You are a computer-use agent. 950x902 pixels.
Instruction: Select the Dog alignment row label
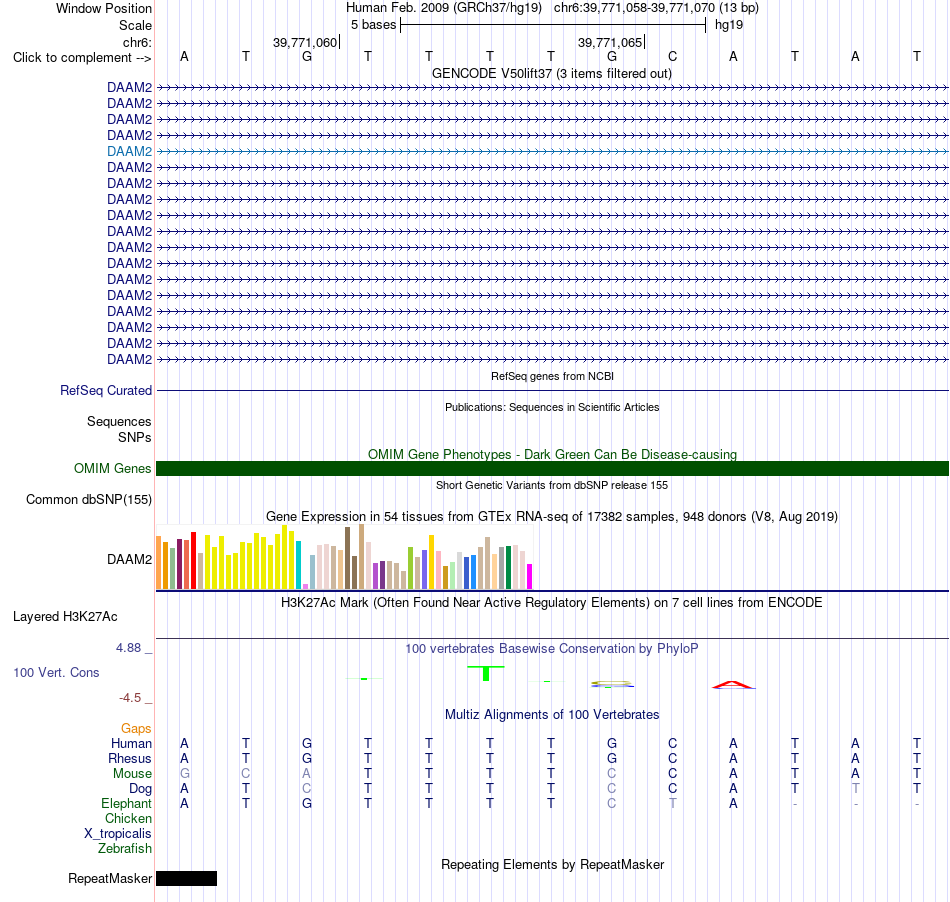pyautogui.click(x=140, y=789)
